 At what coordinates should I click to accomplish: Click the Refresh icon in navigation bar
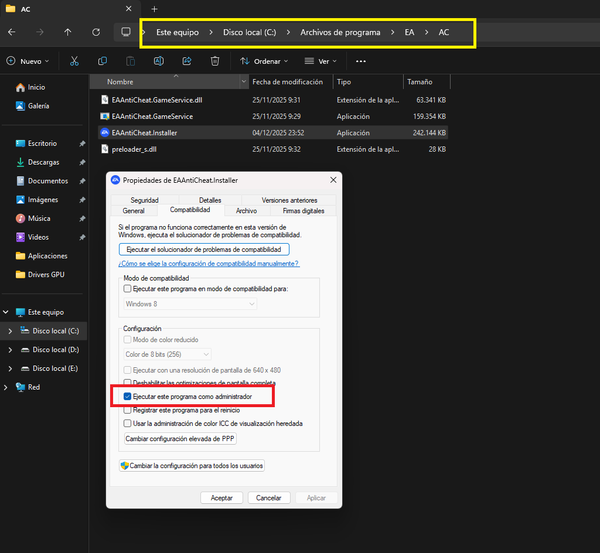94,32
